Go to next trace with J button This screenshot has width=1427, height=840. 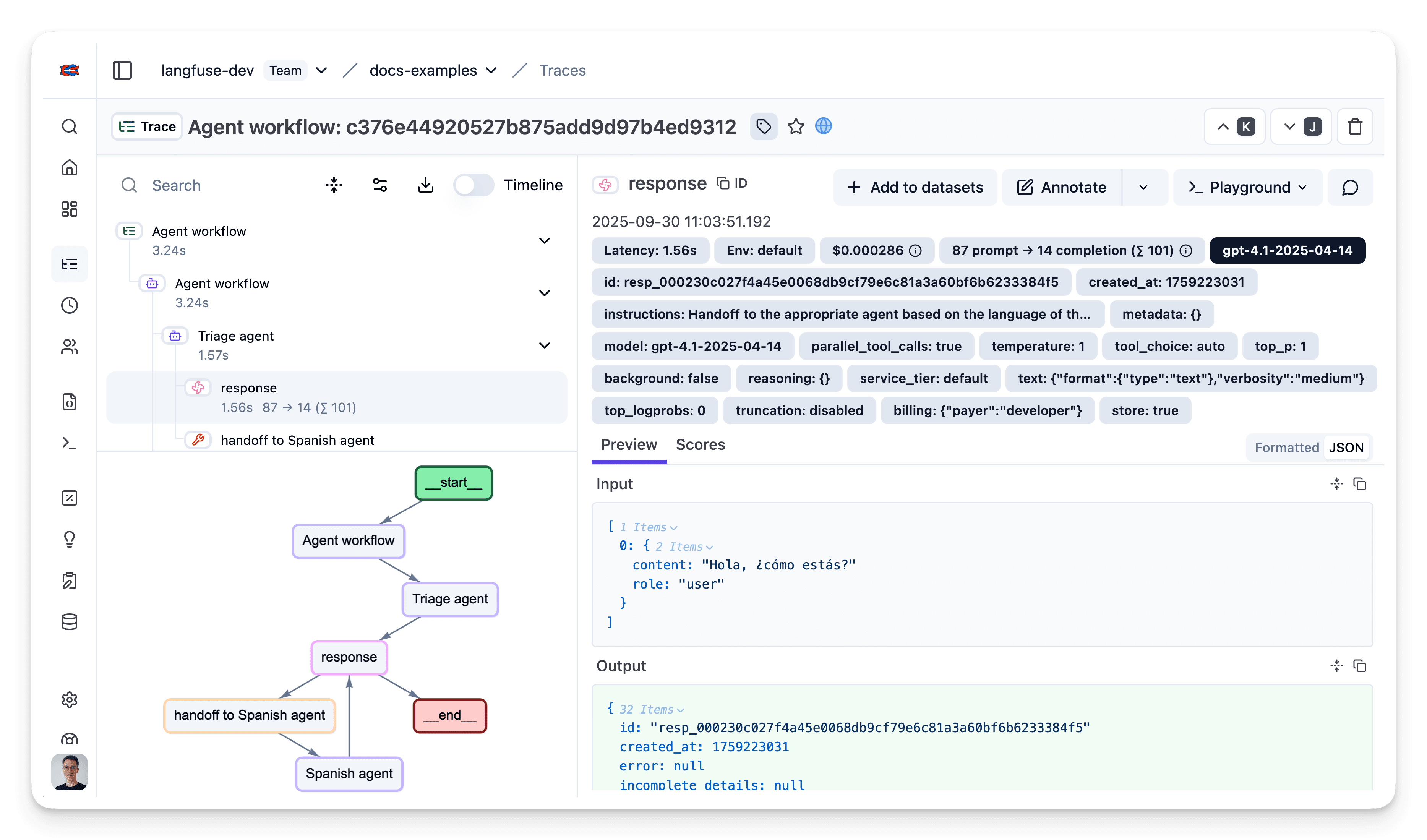(x=1301, y=126)
